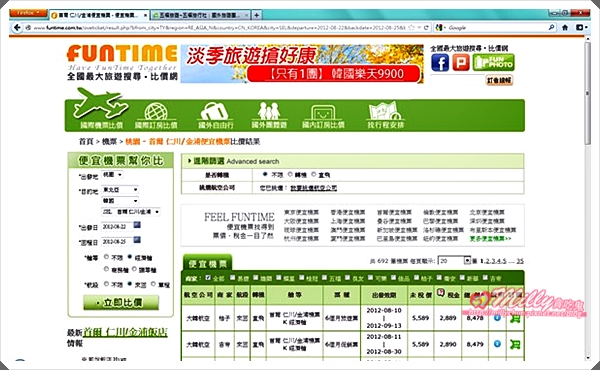Screen dimensions: 600x370
Task: Open the departure date calendar icon
Action: pyautogui.click(x=137, y=225)
